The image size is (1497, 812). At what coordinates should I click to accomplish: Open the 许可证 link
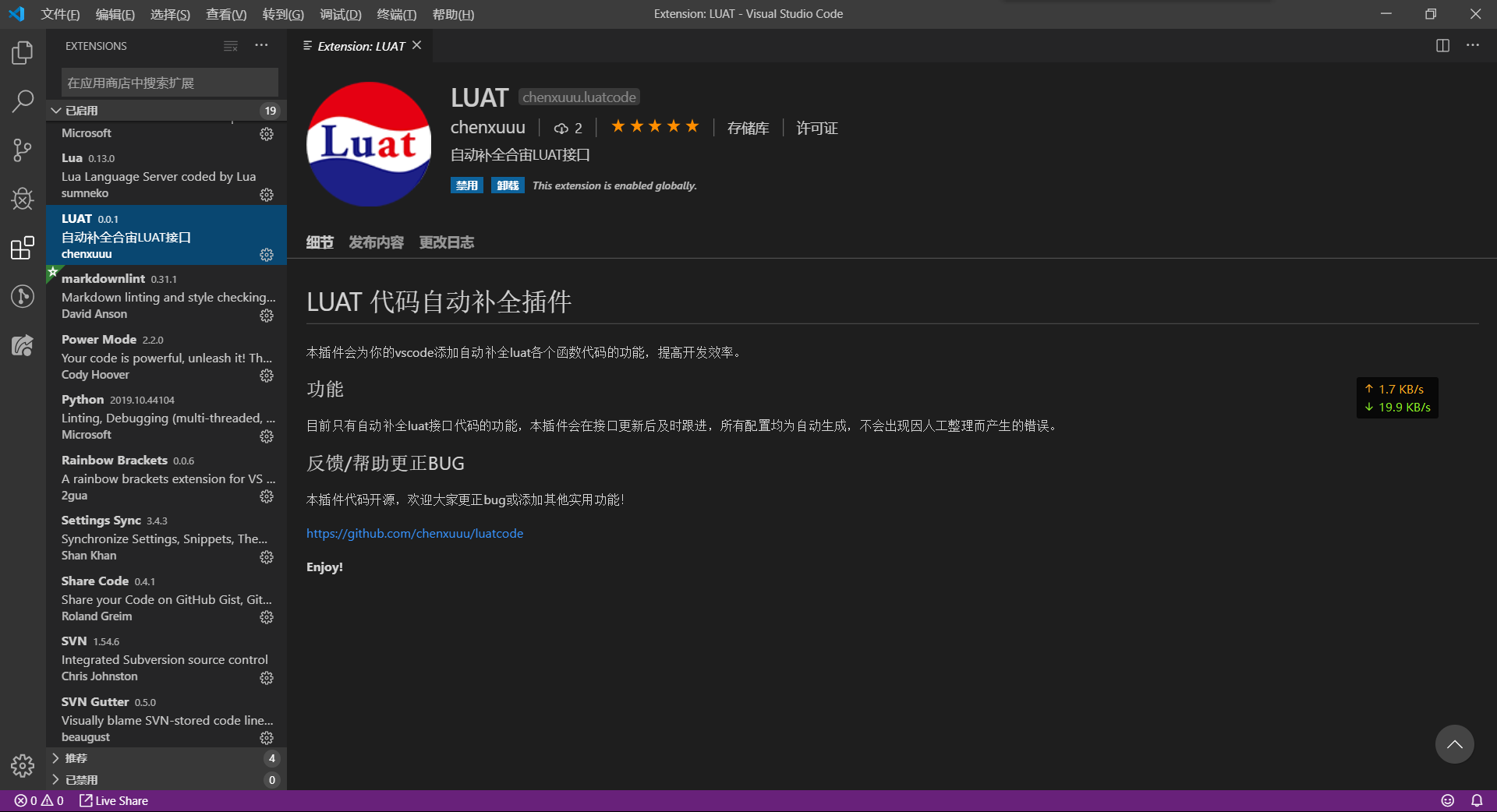coord(816,128)
